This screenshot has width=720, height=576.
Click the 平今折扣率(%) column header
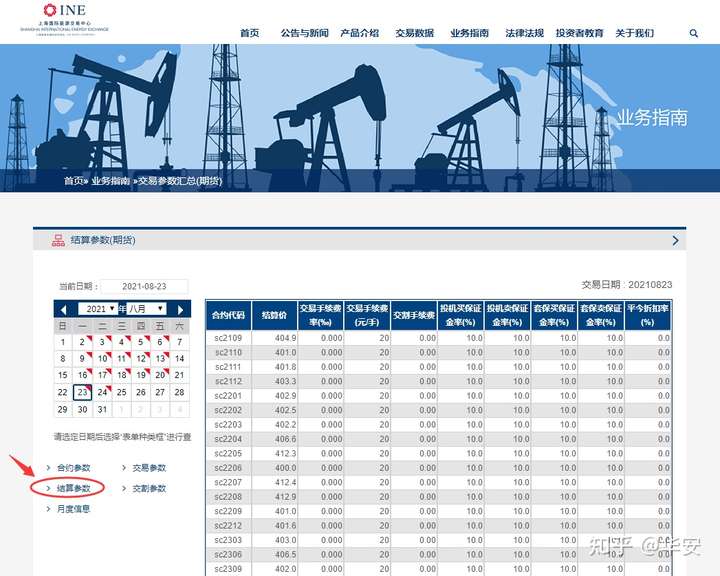[647, 315]
